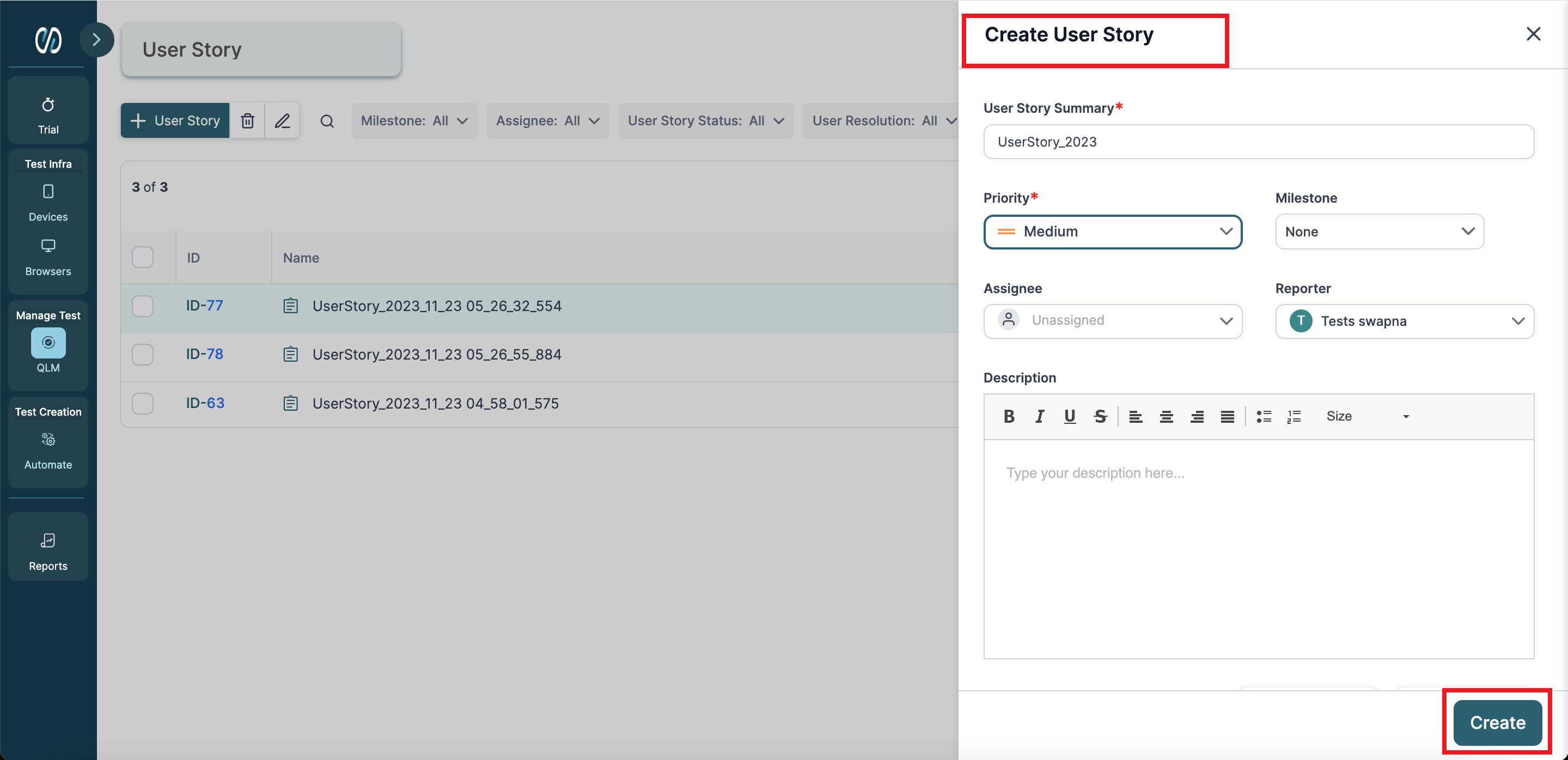Screen dimensions: 1568x760
Task: Expand the sidebar with the chevron button
Action: click(x=96, y=40)
